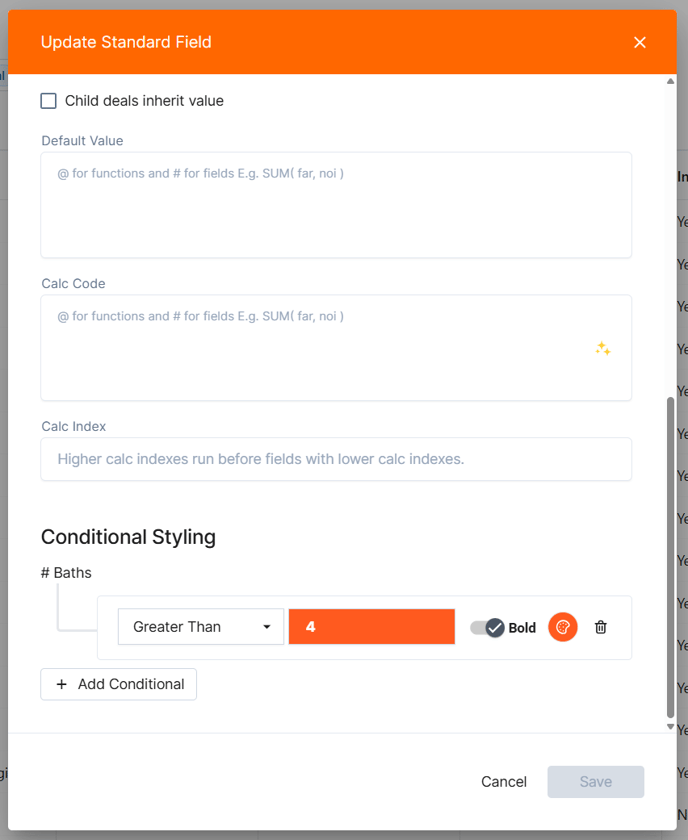Click the Add Conditional button
Image resolution: width=688 pixels, height=840 pixels.
point(118,684)
